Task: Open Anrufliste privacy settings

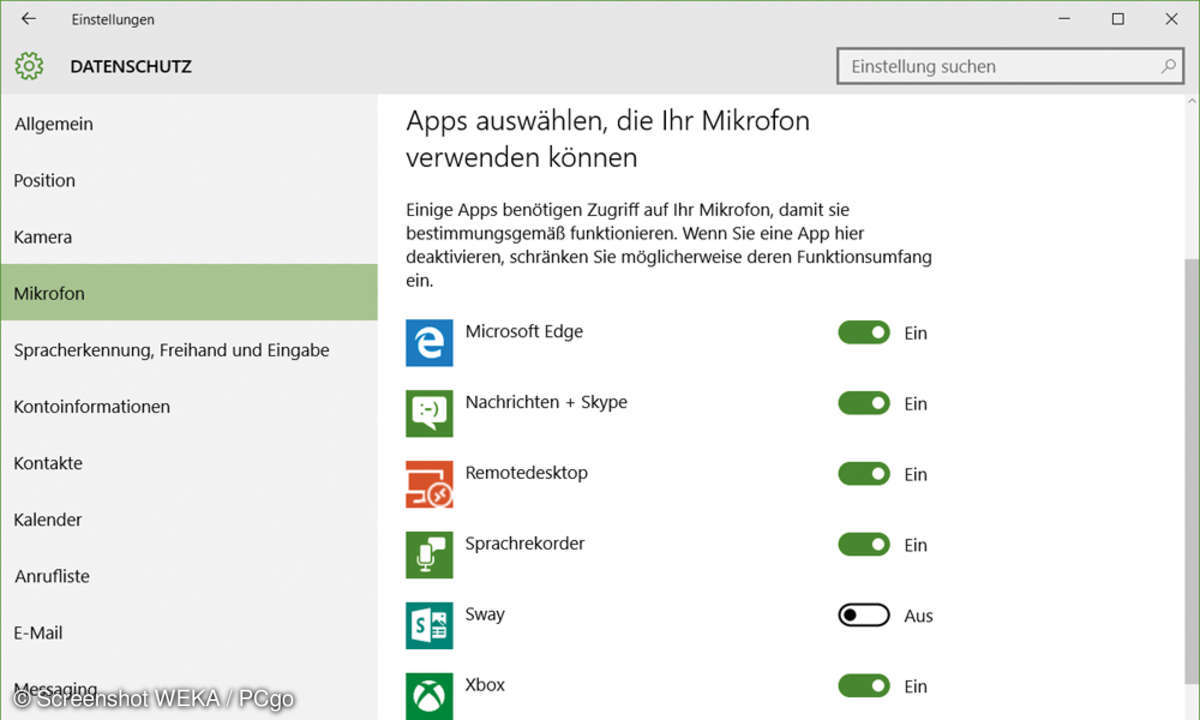Action: pyautogui.click(x=189, y=576)
